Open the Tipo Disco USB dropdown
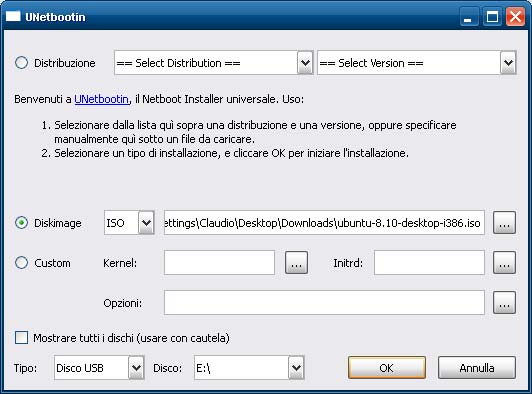 coord(99,368)
